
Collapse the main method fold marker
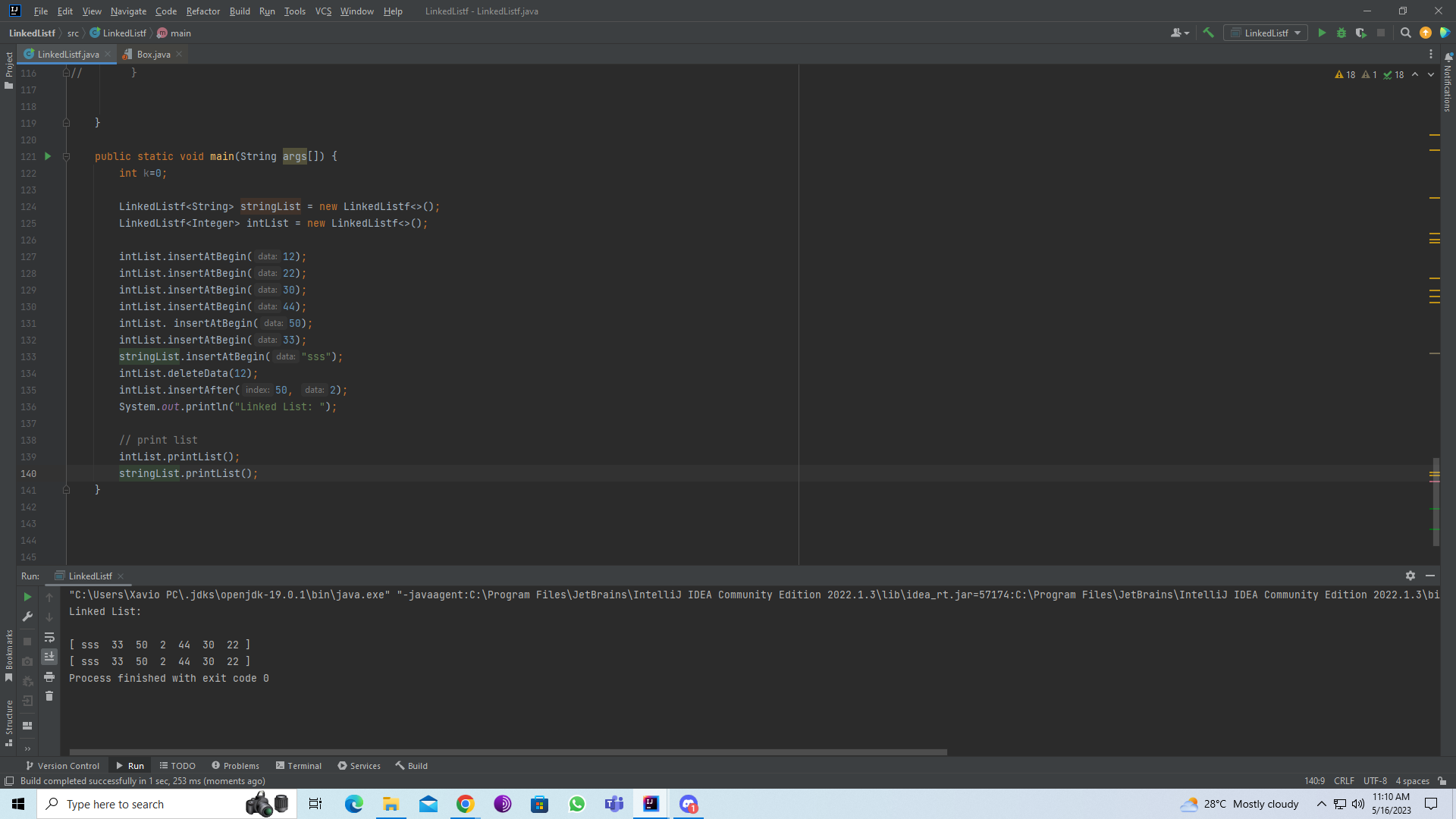(66, 156)
